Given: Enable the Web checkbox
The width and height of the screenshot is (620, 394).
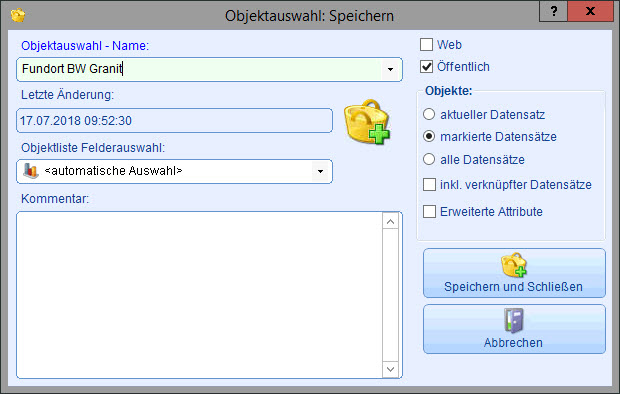Looking at the screenshot, I should [426, 45].
